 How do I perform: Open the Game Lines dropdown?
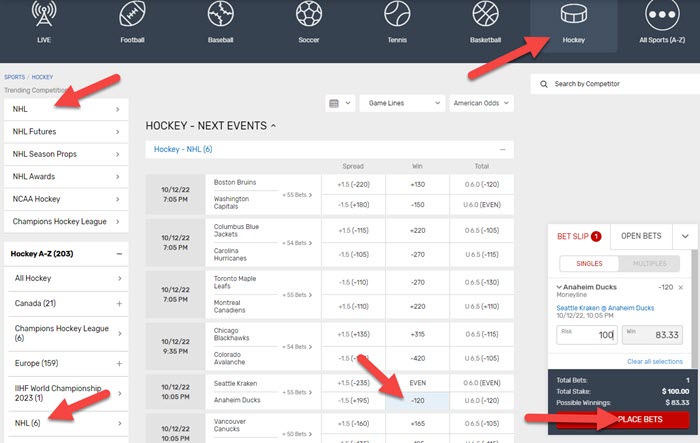click(402, 103)
